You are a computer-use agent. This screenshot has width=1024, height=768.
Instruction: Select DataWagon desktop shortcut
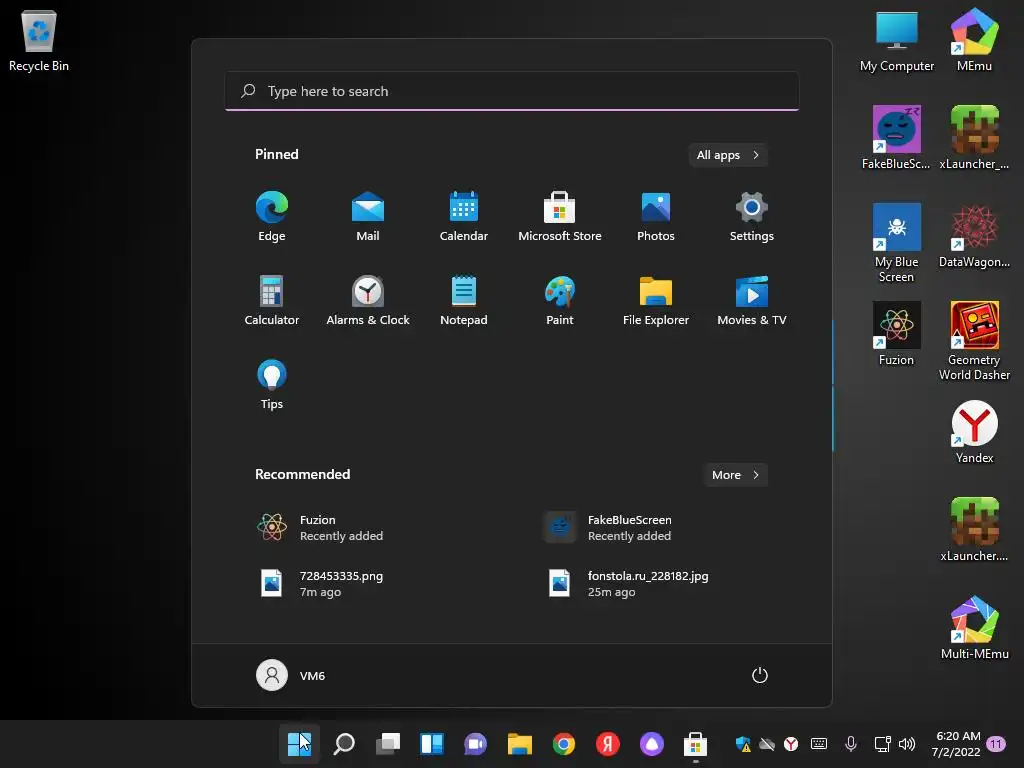click(974, 236)
